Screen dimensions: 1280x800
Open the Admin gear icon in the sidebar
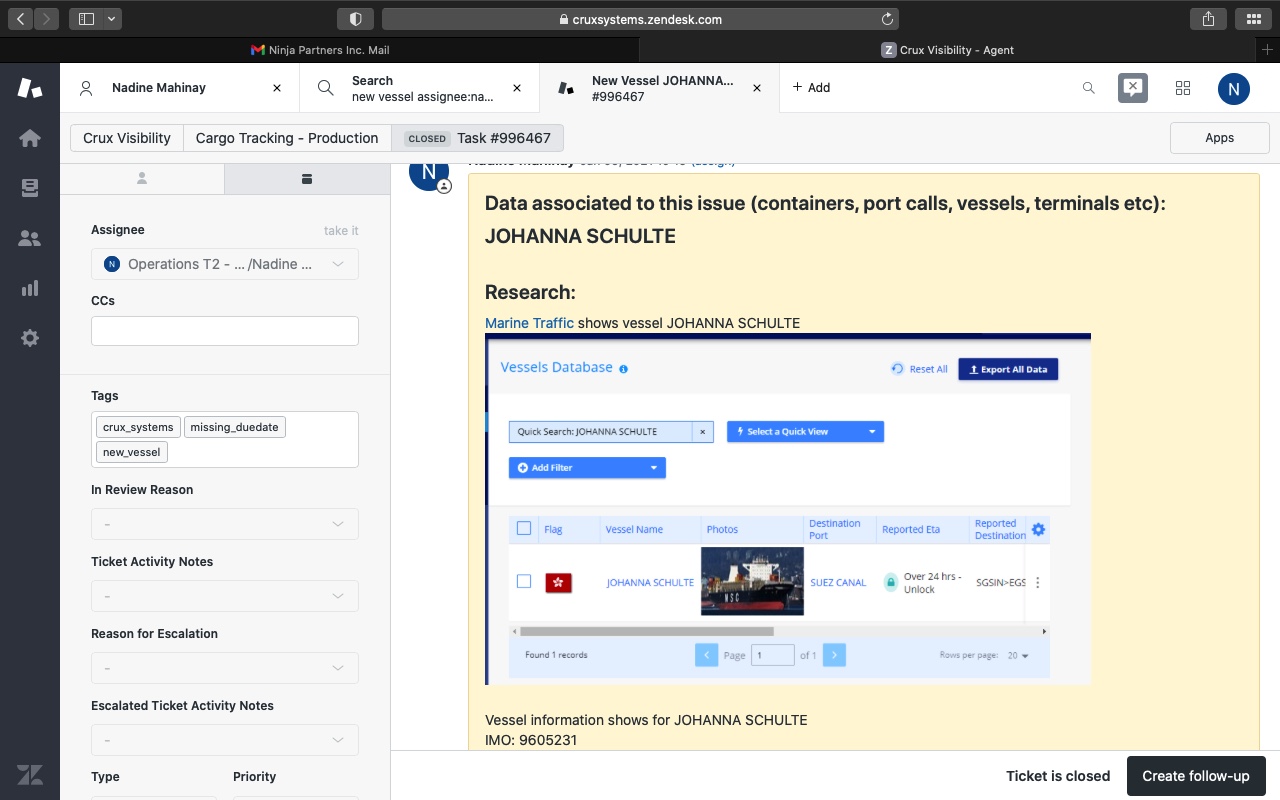click(x=30, y=338)
